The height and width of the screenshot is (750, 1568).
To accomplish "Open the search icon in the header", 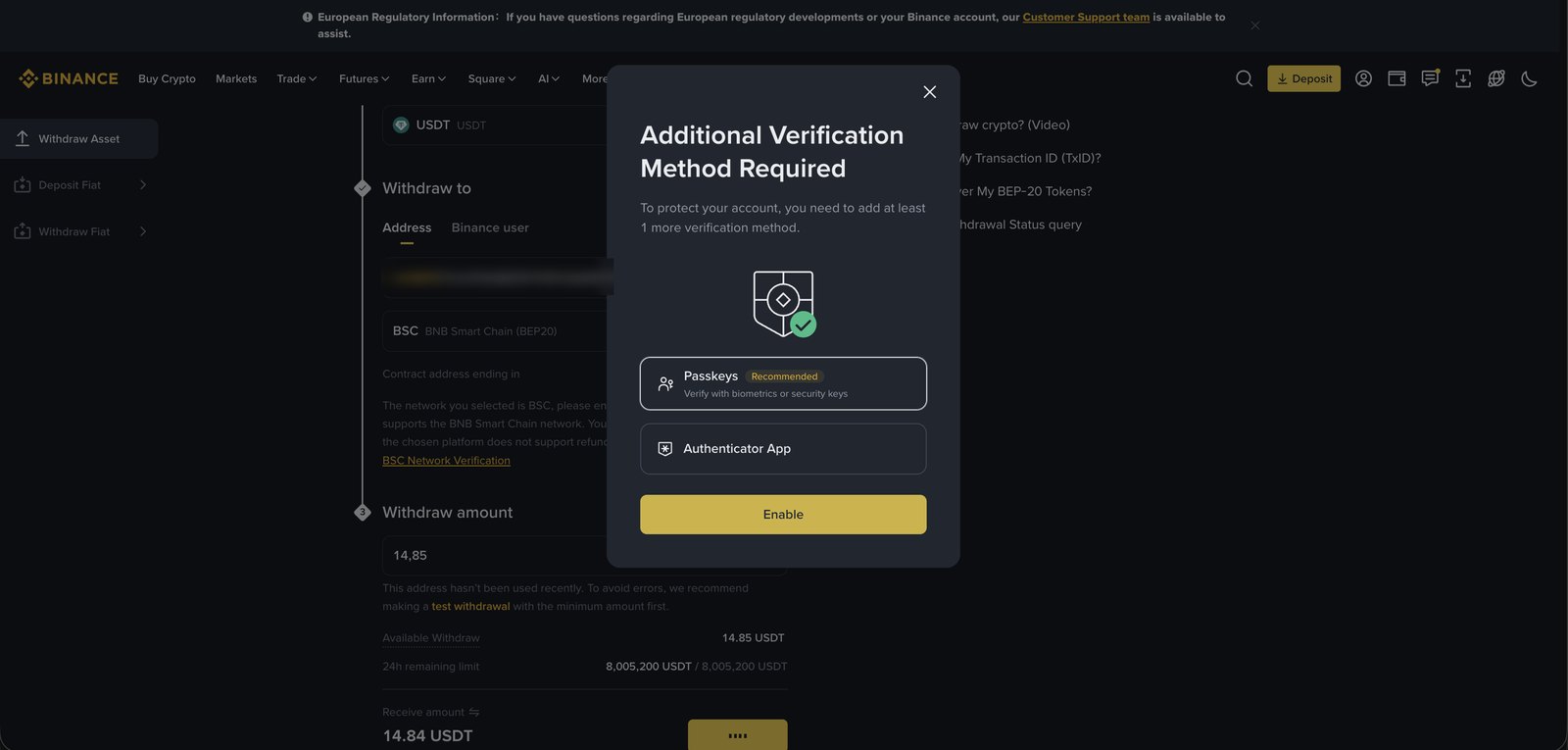I will [1244, 78].
